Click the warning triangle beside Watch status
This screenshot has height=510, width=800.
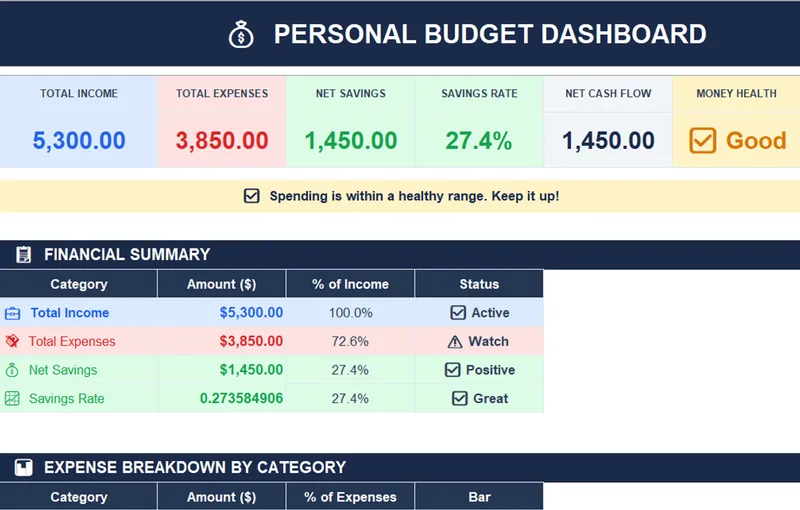click(x=455, y=342)
